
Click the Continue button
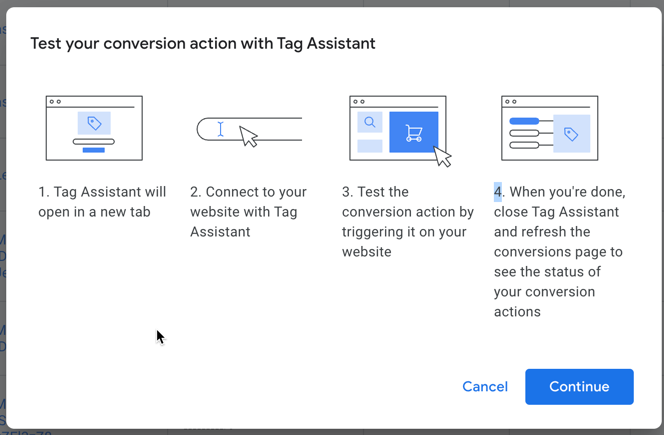tap(579, 387)
